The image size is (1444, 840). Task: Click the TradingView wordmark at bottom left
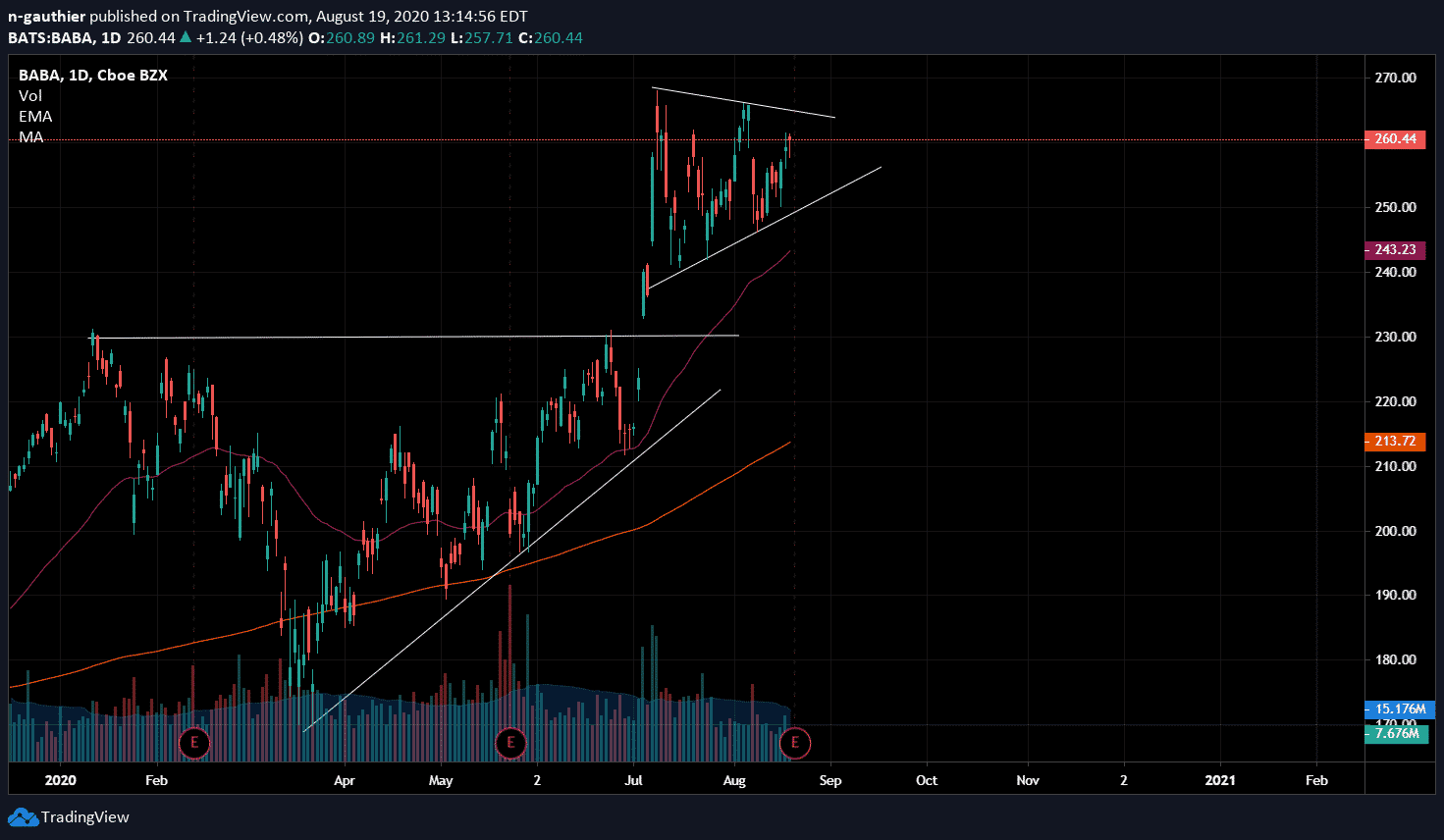(85, 817)
